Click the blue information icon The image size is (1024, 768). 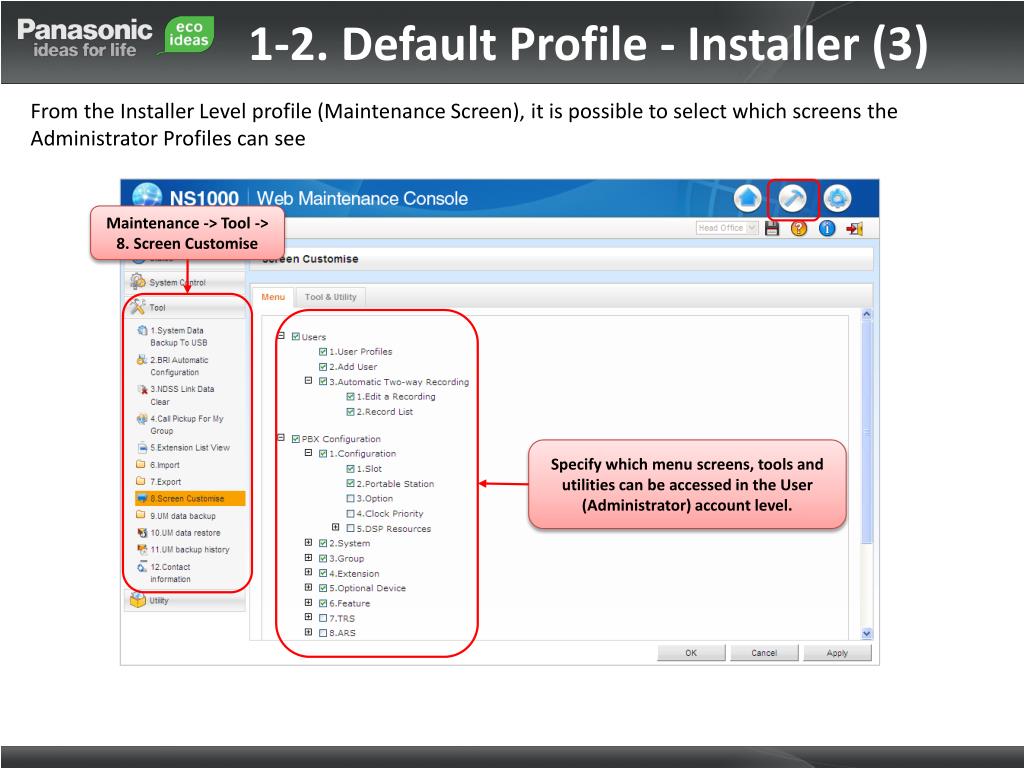coord(827,228)
